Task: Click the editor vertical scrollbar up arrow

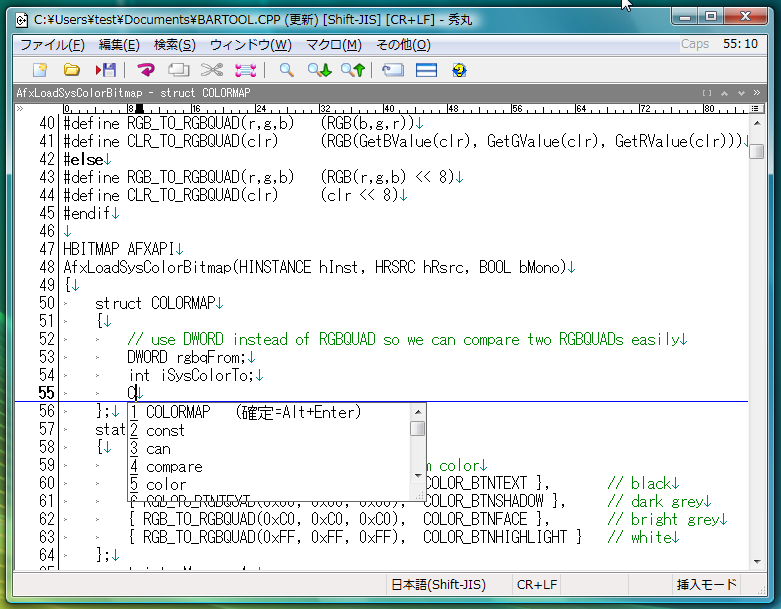Action: click(757, 123)
